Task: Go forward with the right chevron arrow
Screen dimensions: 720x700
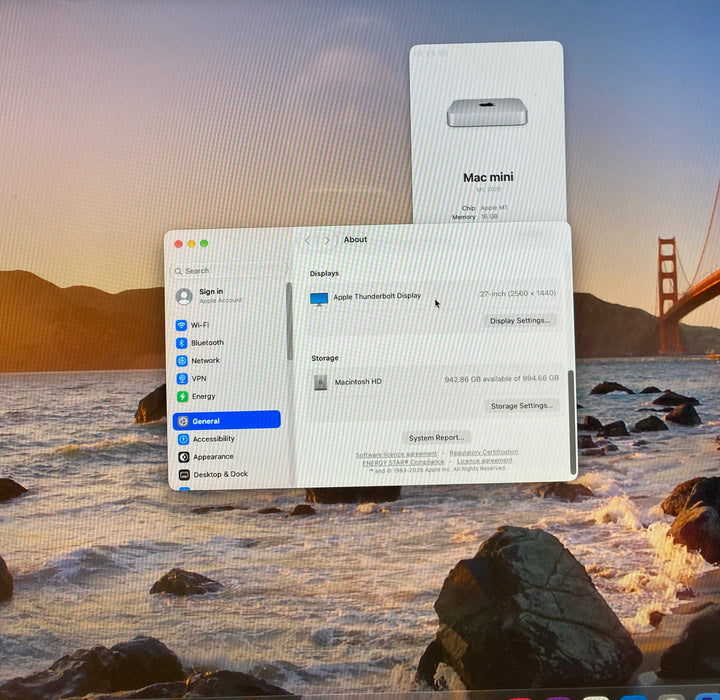Action: (327, 240)
